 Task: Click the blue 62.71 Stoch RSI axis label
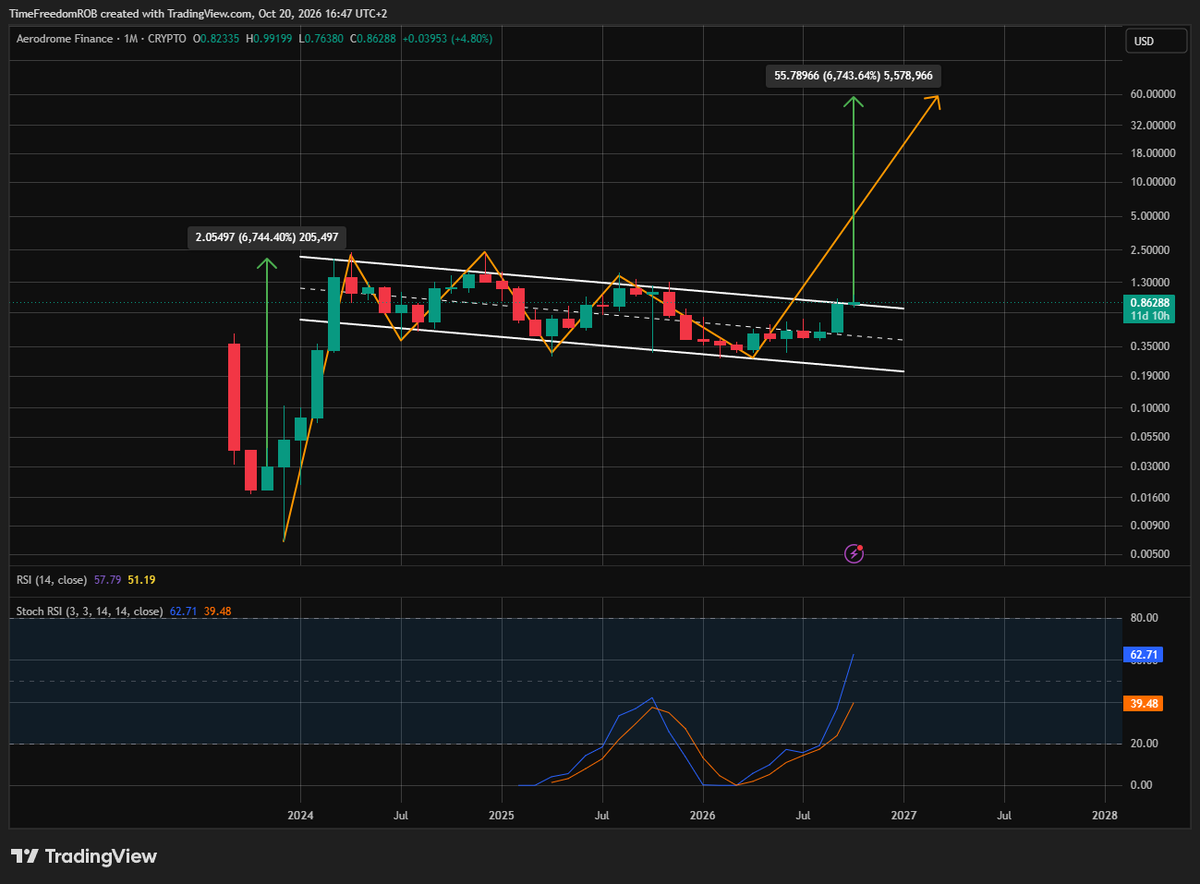click(1144, 655)
